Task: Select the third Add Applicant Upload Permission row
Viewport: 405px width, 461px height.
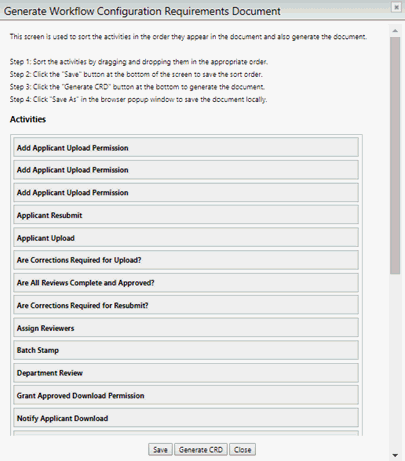Action: [186, 192]
